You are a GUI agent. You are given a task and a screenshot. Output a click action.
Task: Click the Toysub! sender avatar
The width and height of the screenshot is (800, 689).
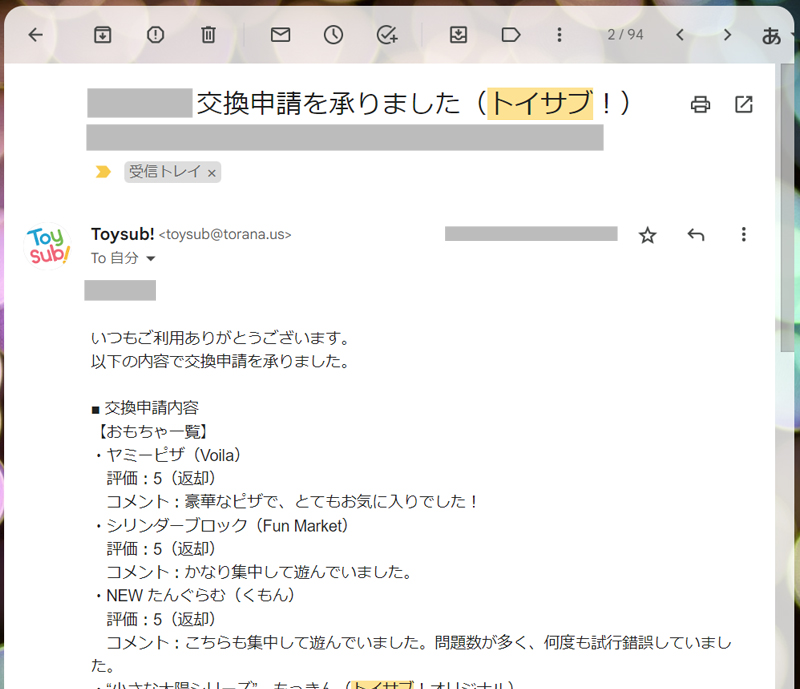[x=47, y=246]
